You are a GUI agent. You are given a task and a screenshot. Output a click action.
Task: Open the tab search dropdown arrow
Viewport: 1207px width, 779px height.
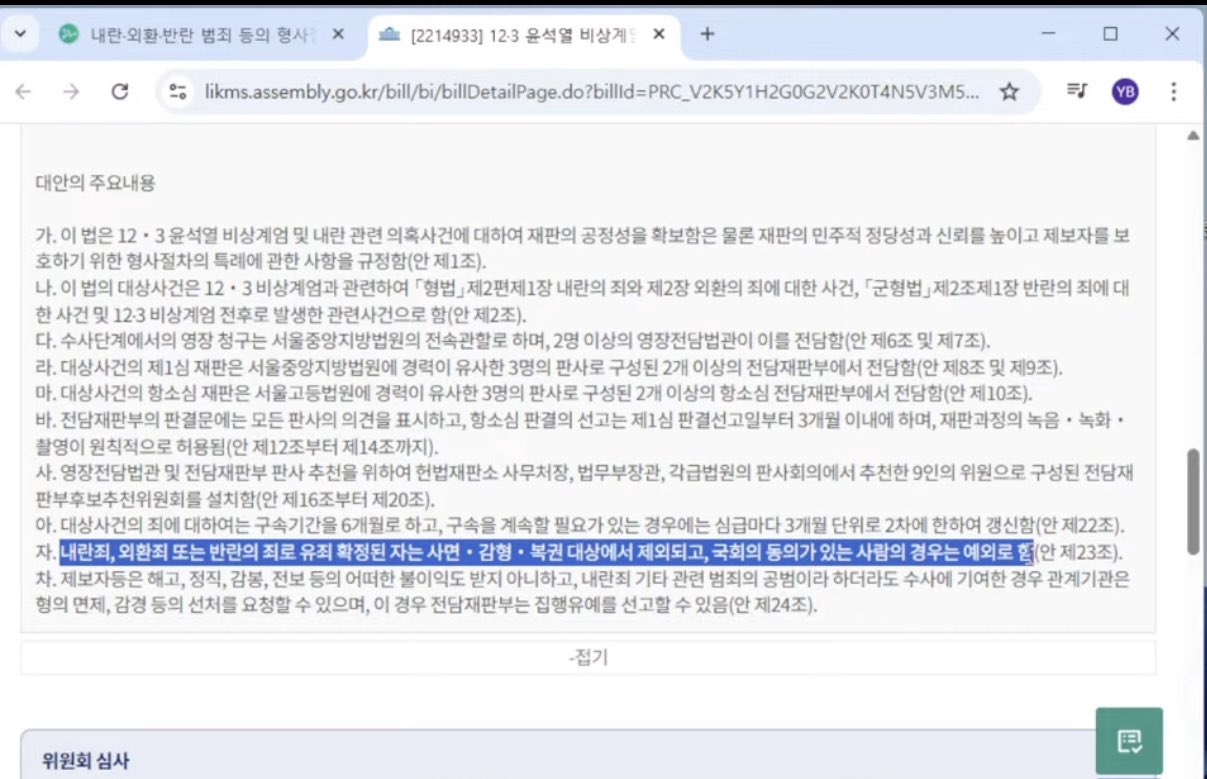[21, 34]
